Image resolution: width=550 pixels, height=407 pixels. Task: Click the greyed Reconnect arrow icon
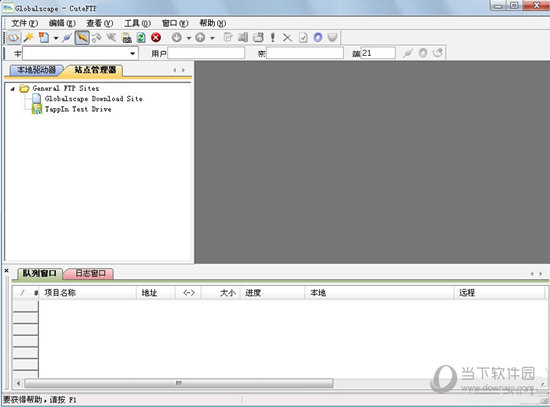pyautogui.click(x=112, y=37)
